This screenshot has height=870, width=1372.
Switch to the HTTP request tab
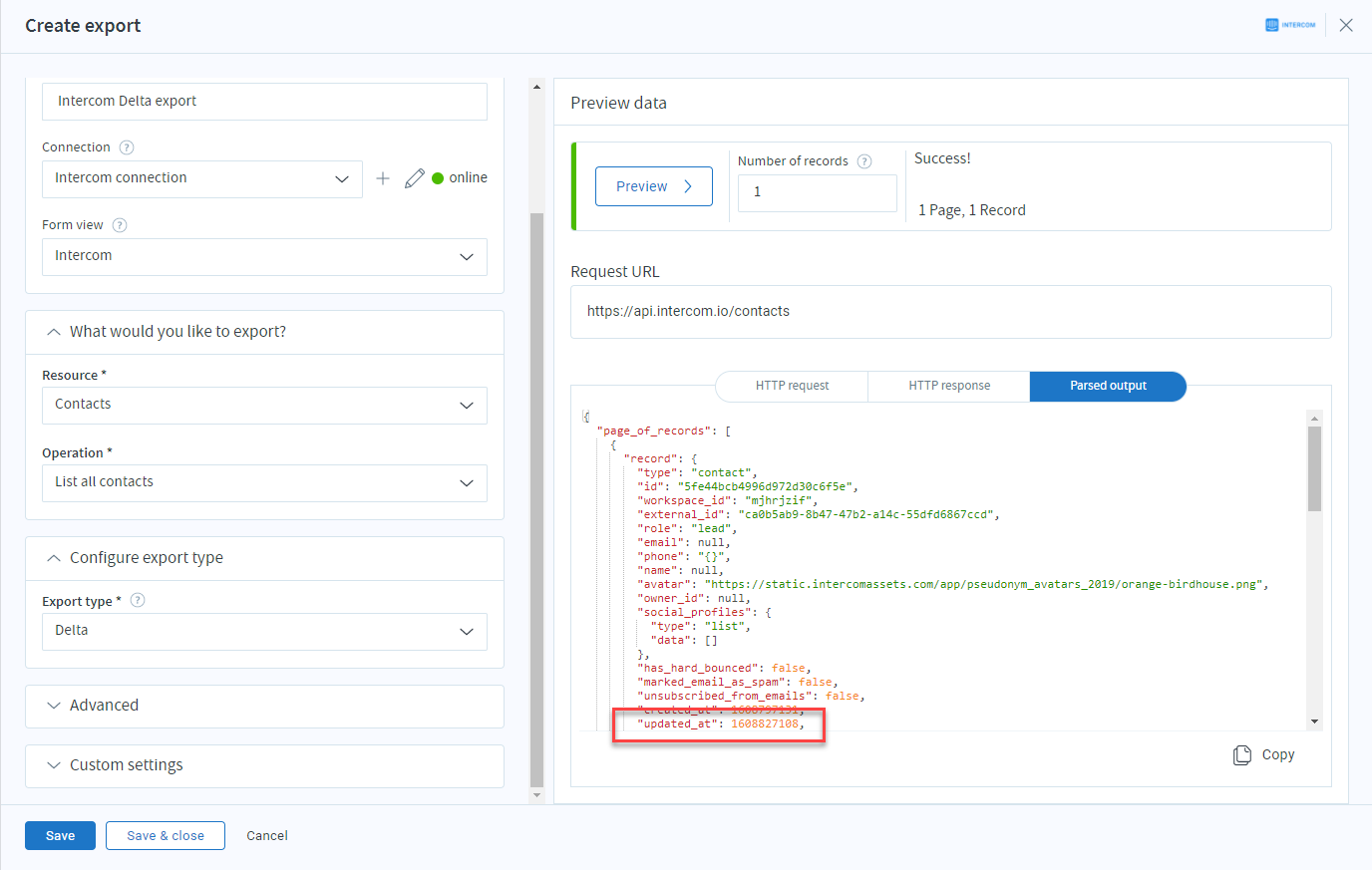tap(792, 386)
